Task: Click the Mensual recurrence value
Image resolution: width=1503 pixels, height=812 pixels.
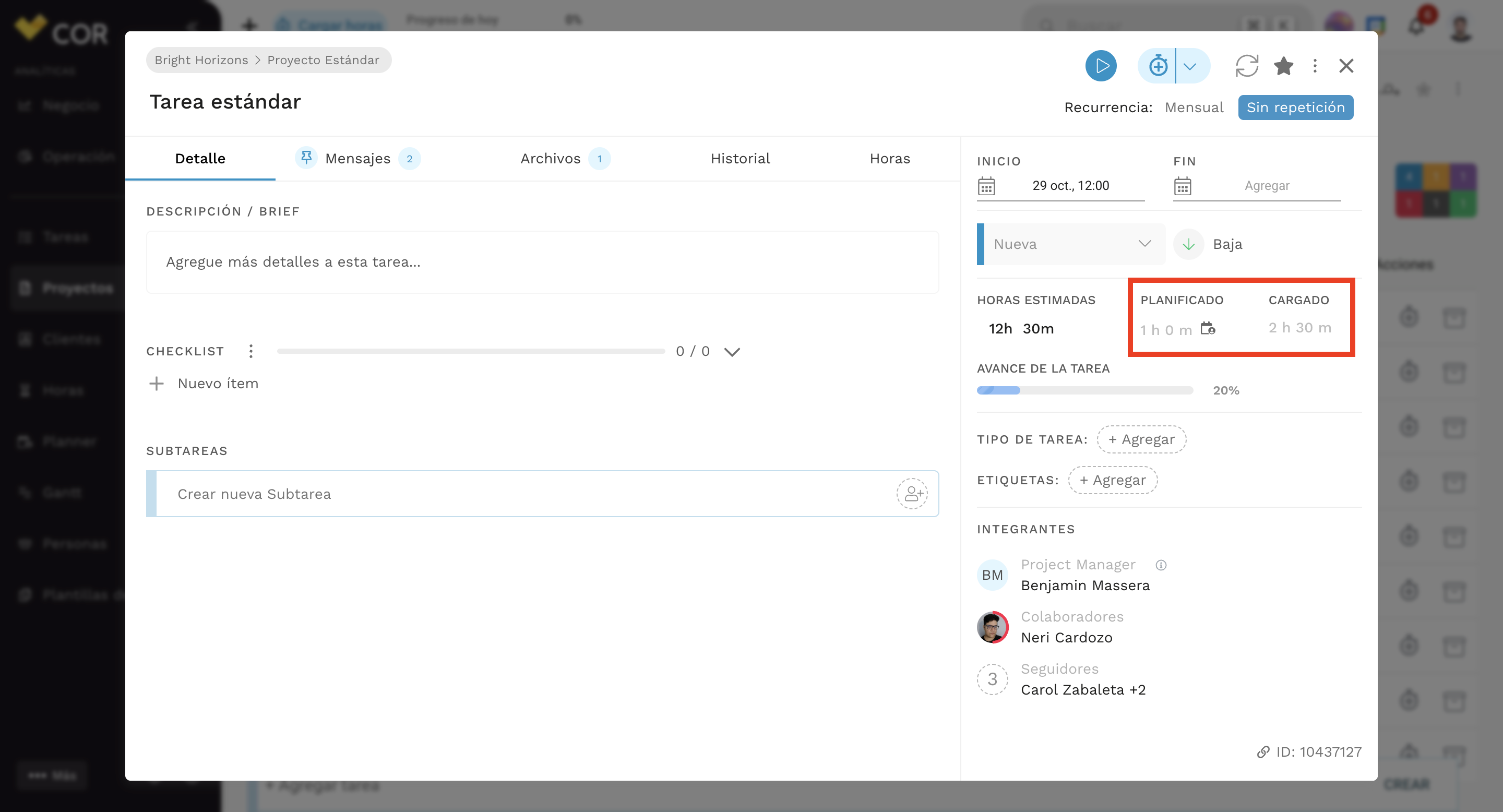Action: (1194, 108)
